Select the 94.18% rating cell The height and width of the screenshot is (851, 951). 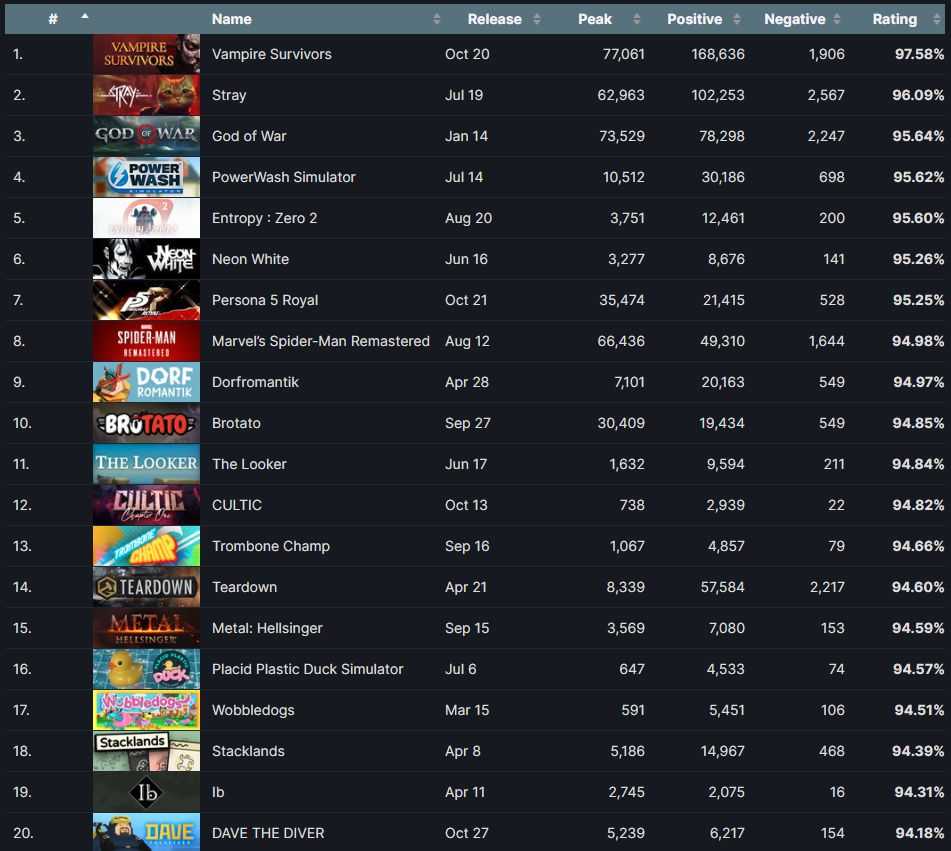coord(919,833)
